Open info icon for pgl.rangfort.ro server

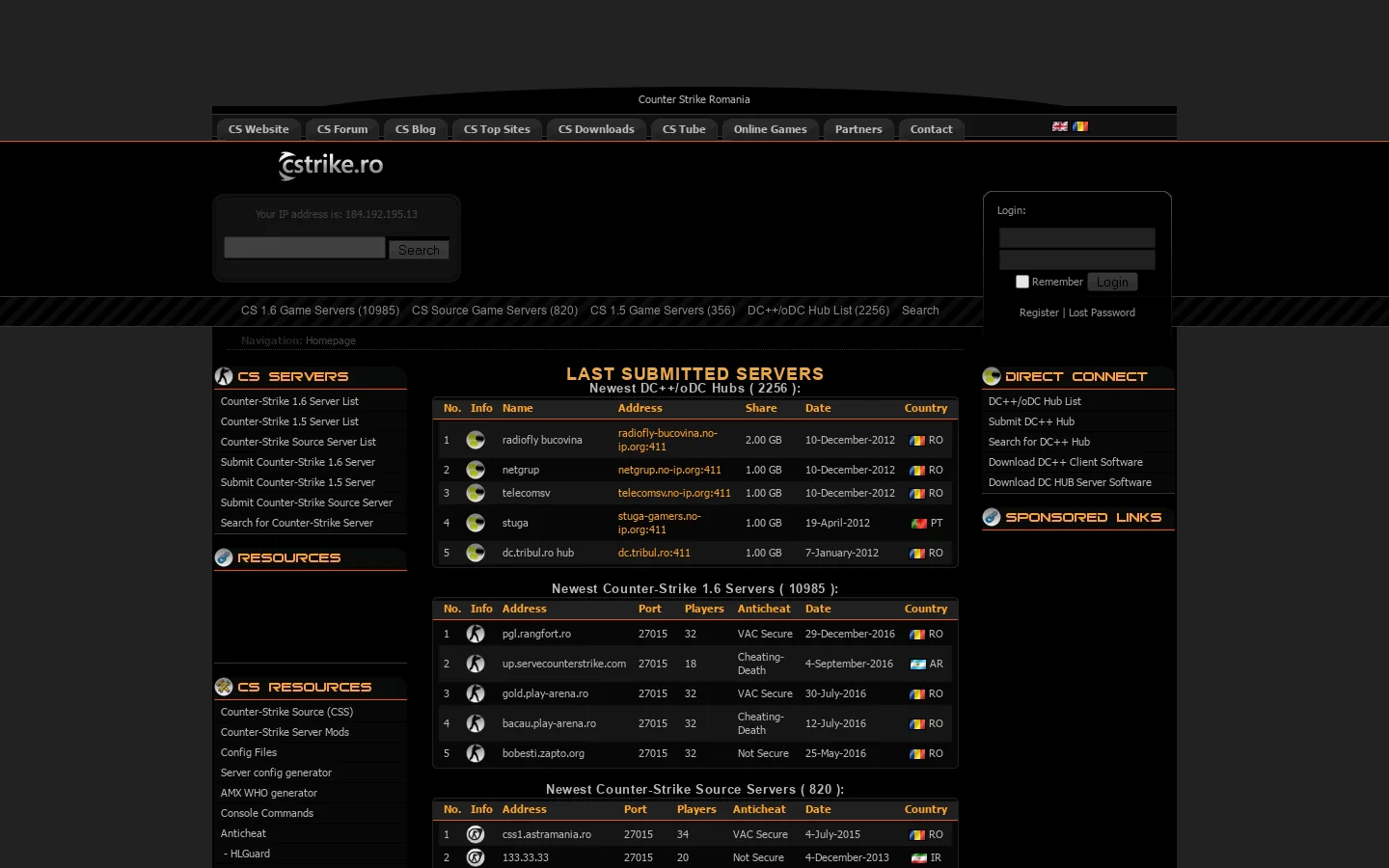[x=476, y=634]
